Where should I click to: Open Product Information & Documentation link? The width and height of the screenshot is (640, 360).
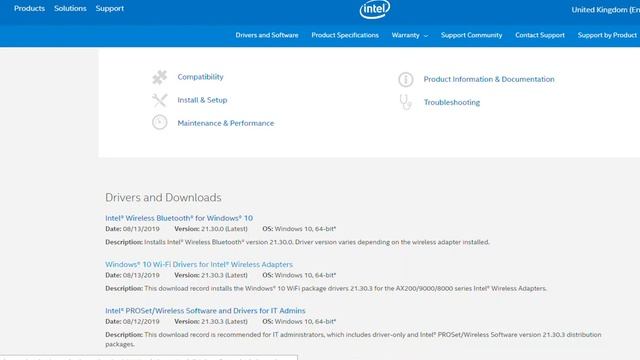pyautogui.click(x=489, y=79)
